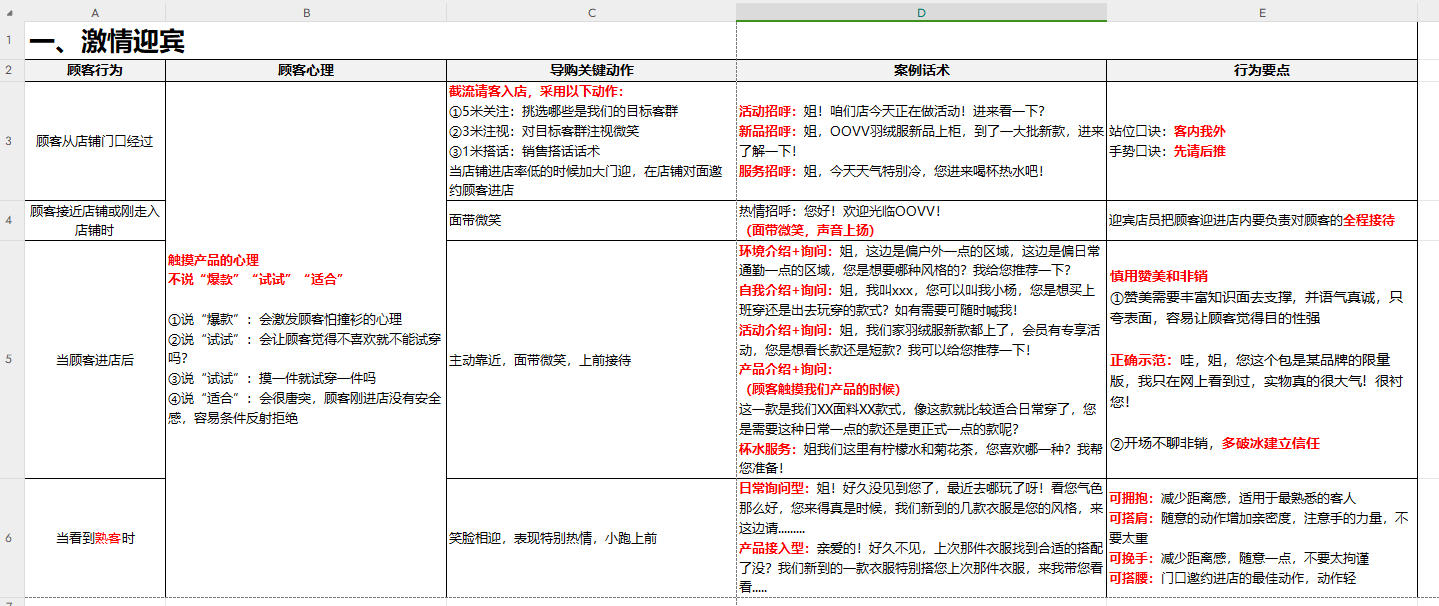Select cell starting 截流请客入店

tap(591, 141)
